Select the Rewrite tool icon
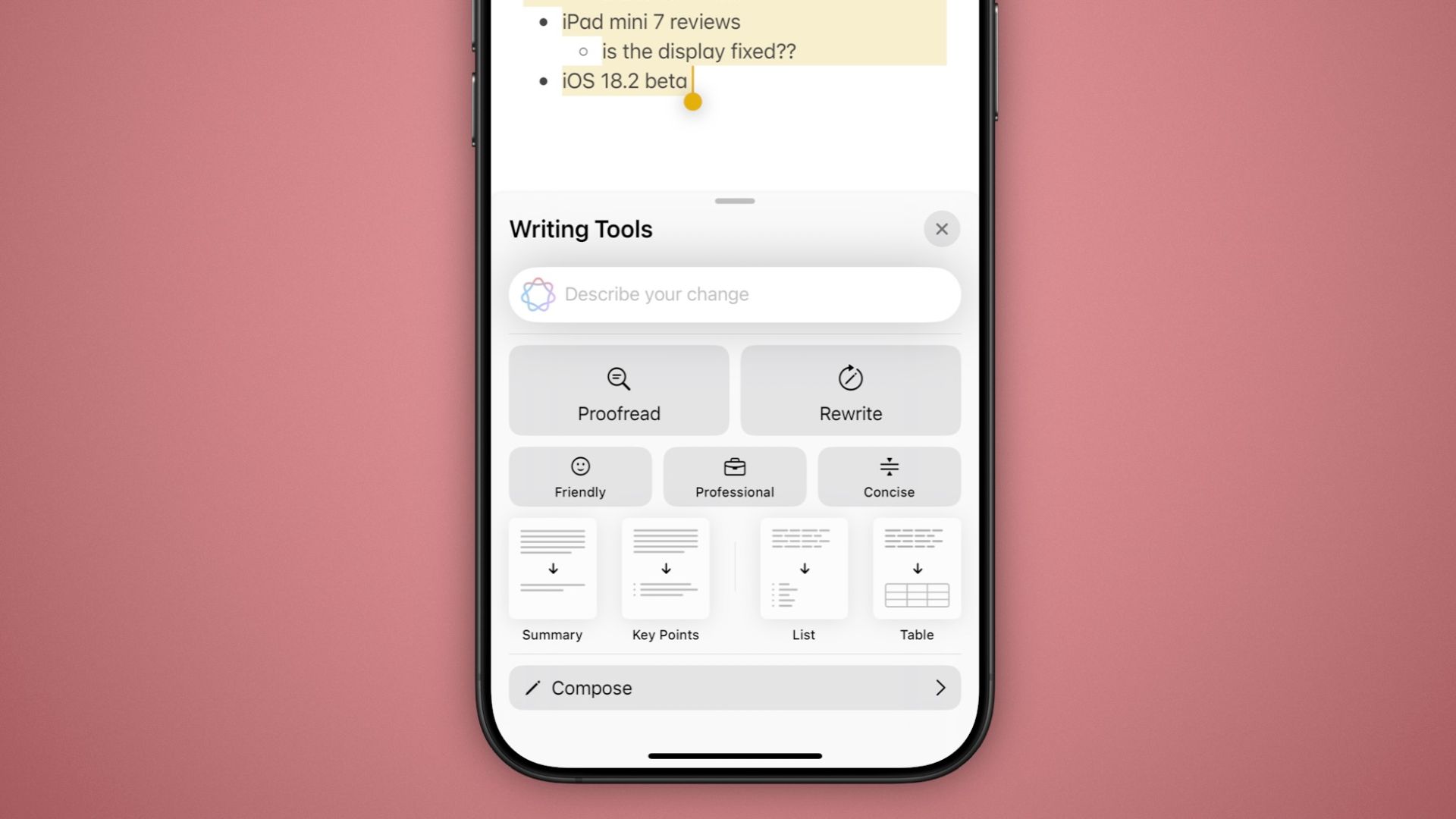 (850, 378)
